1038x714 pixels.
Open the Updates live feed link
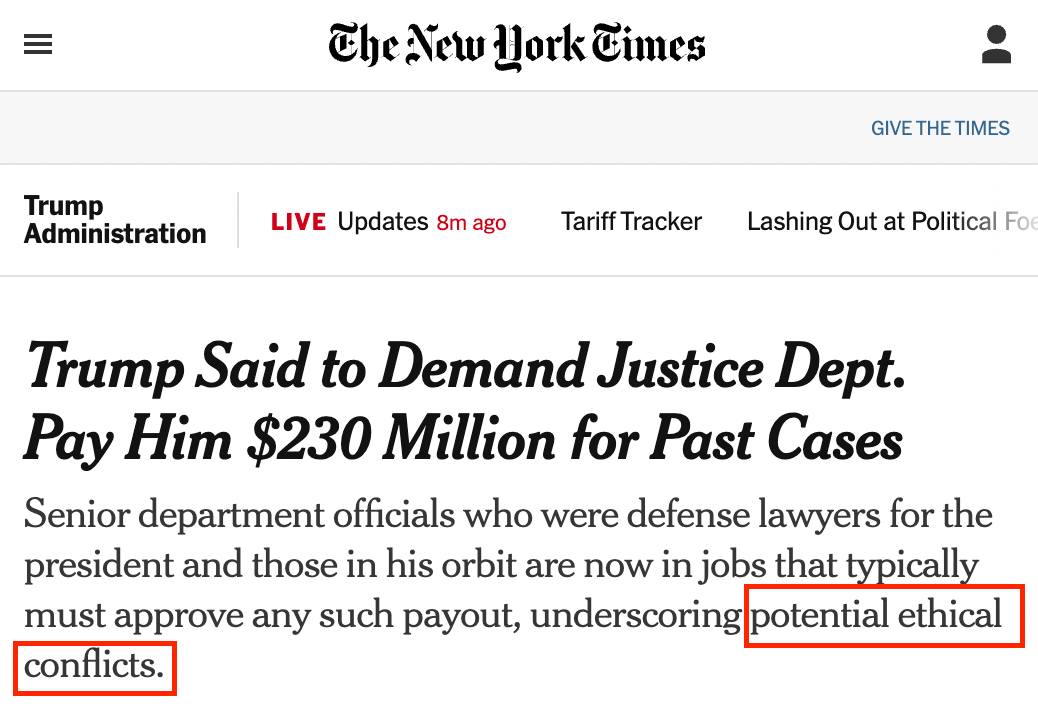point(383,221)
